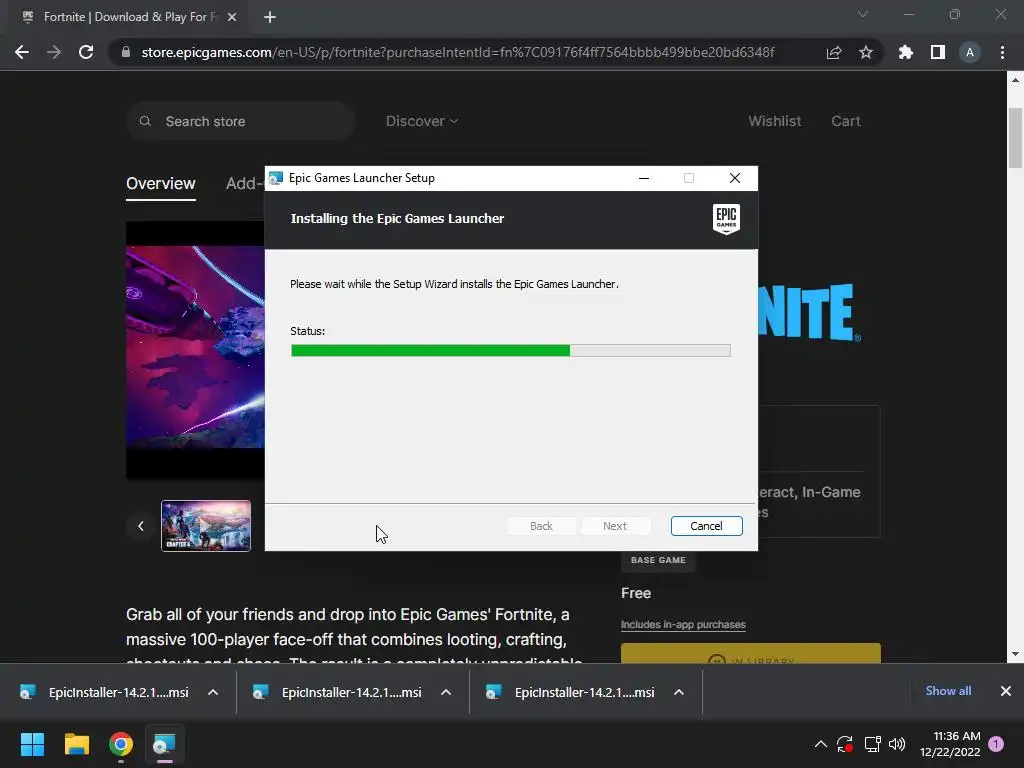Click the previous thumbnail arrow in carousel
The width and height of the screenshot is (1024, 768).
[x=140, y=526]
